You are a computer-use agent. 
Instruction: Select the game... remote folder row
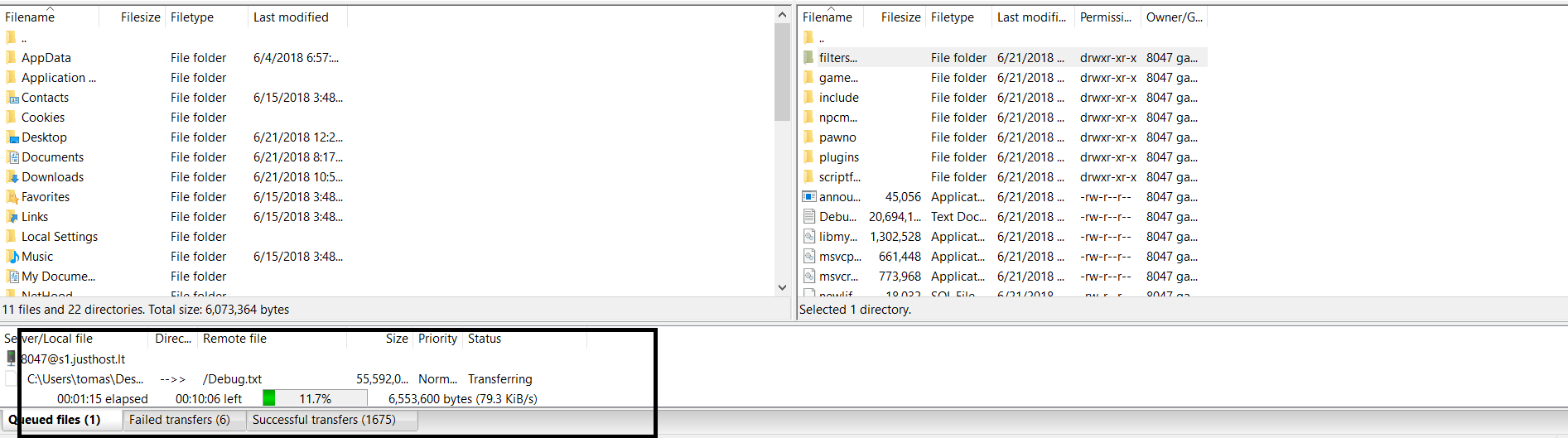(x=1002, y=77)
